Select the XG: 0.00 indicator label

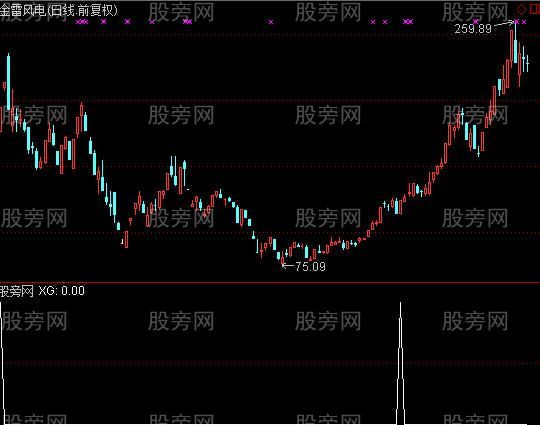62,291
